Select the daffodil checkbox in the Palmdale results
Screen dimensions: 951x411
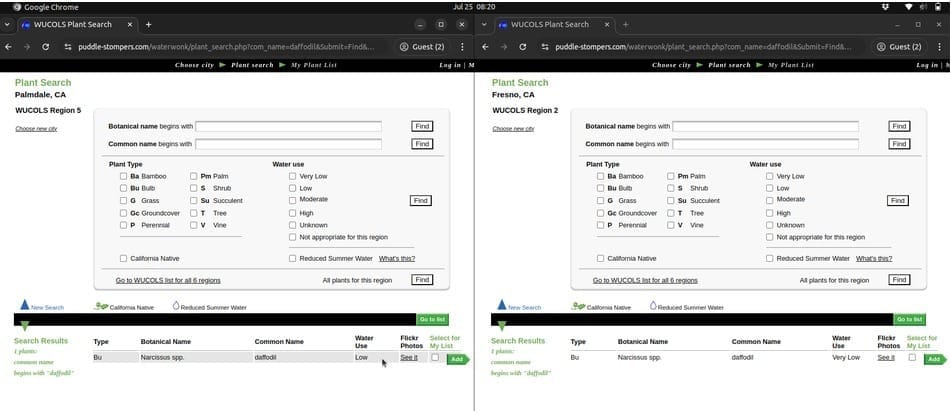coord(435,357)
